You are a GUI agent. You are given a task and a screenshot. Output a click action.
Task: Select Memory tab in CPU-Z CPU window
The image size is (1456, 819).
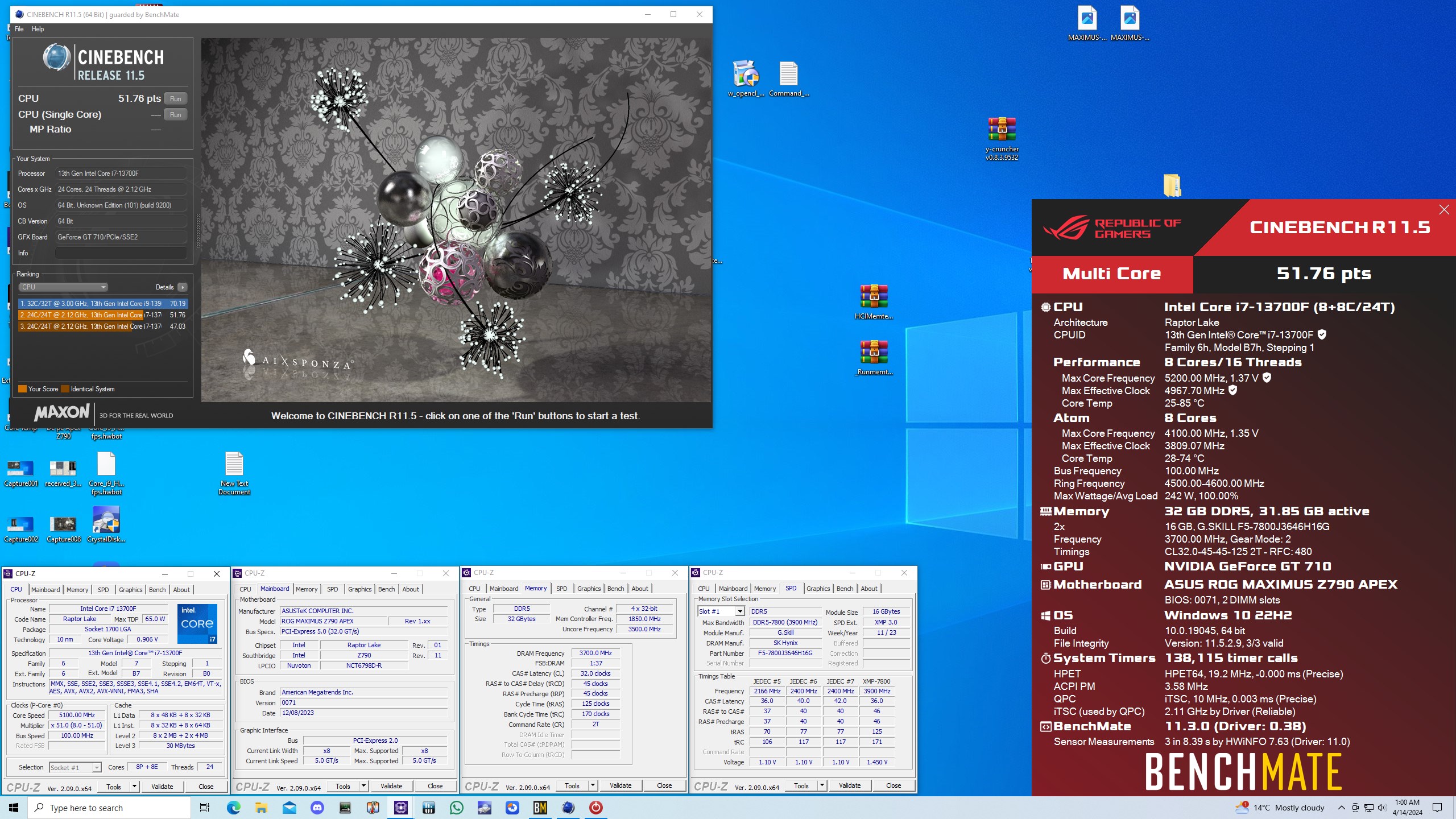pos(77,590)
